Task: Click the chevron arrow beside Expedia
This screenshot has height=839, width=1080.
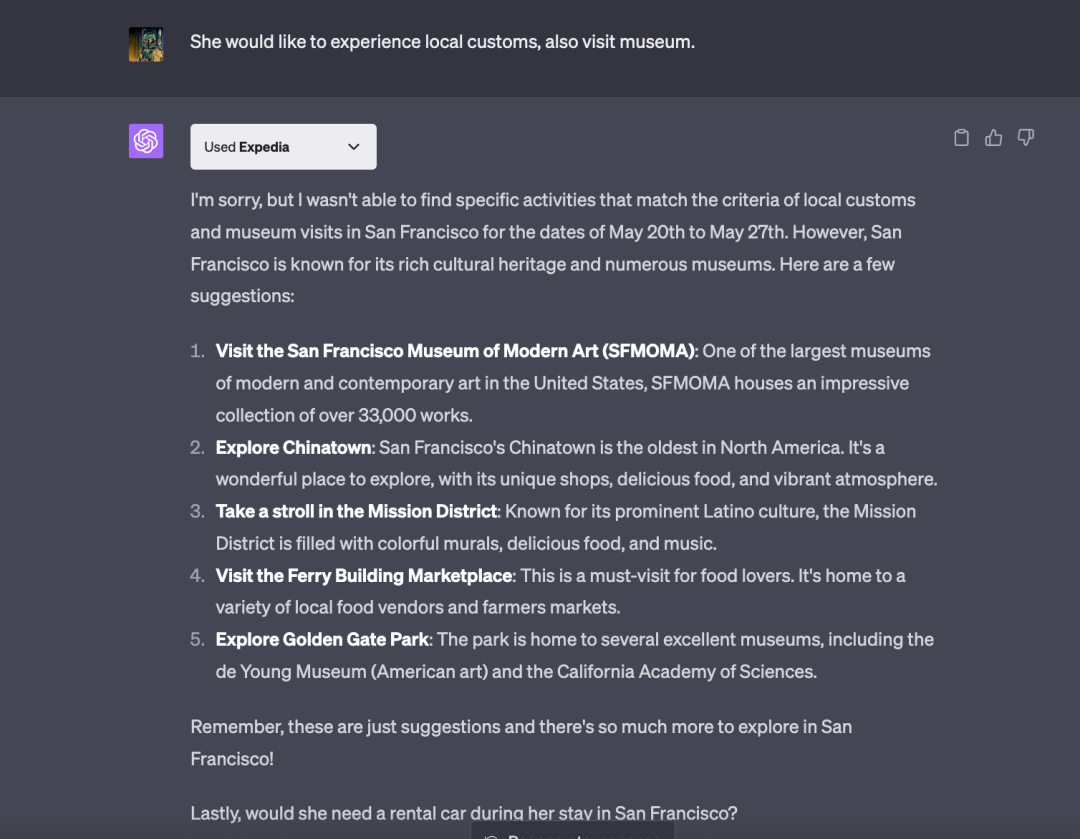Action: click(x=353, y=147)
